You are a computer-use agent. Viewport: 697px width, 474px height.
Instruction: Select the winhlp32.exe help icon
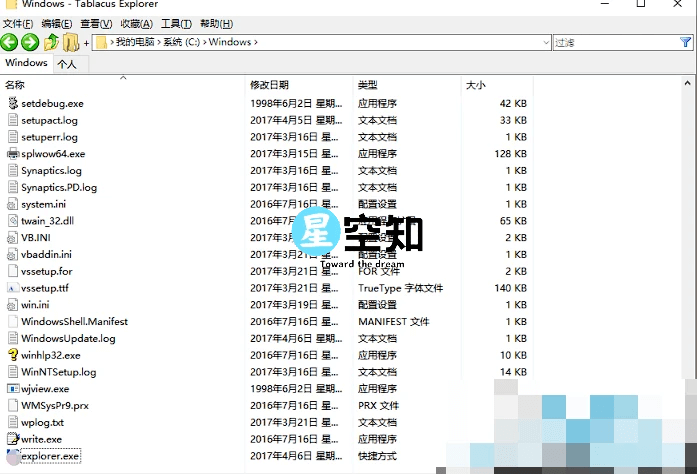[13, 355]
